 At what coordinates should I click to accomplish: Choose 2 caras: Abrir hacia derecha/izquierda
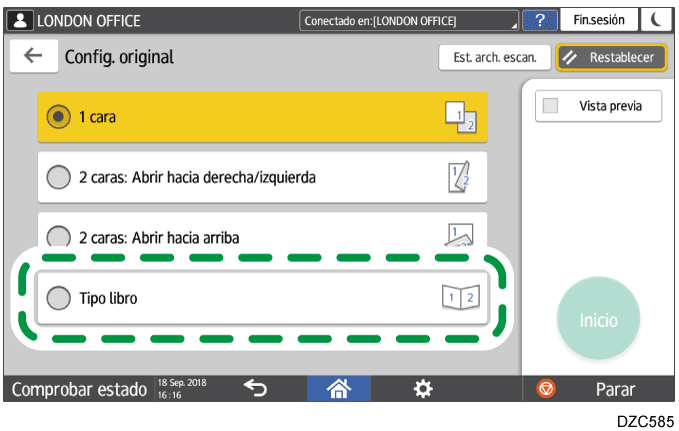pos(59,178)
